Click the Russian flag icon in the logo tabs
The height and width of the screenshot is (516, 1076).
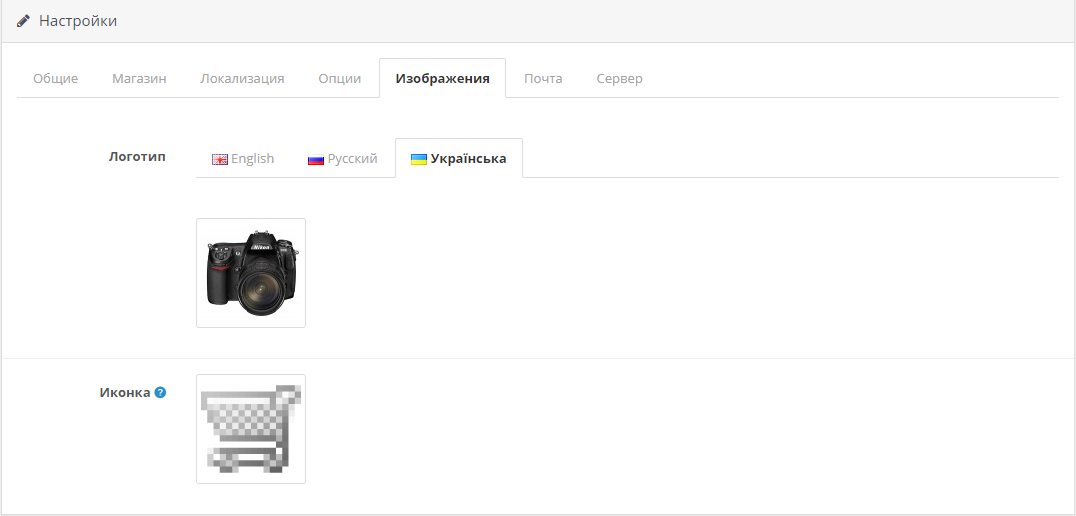pyautogui.click(x=316, y=159)
